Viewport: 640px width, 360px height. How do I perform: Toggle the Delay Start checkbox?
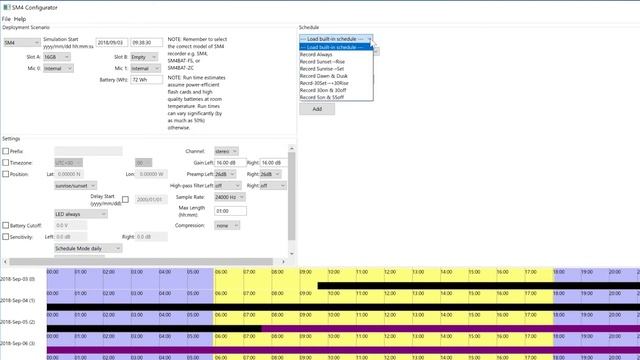125,200
